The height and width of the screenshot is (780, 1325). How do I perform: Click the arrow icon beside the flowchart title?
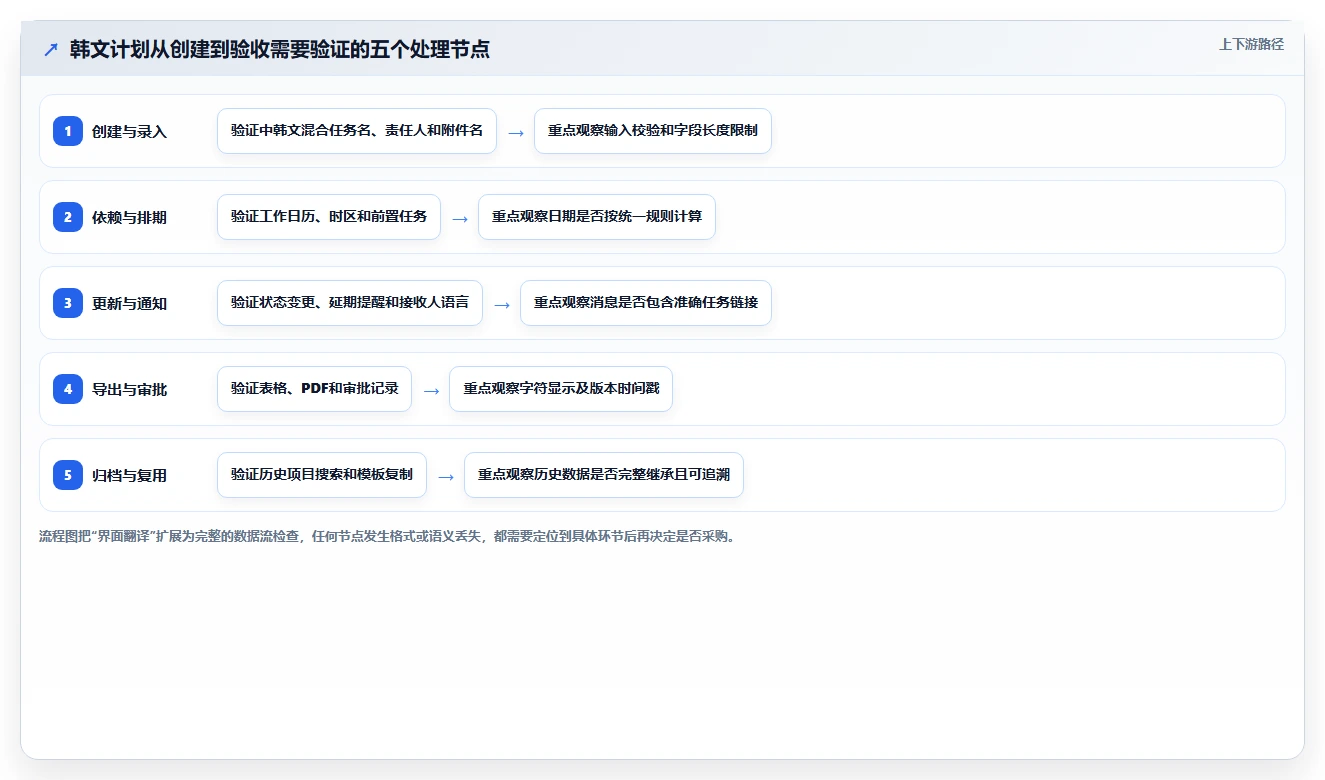(x=51, y=49)
